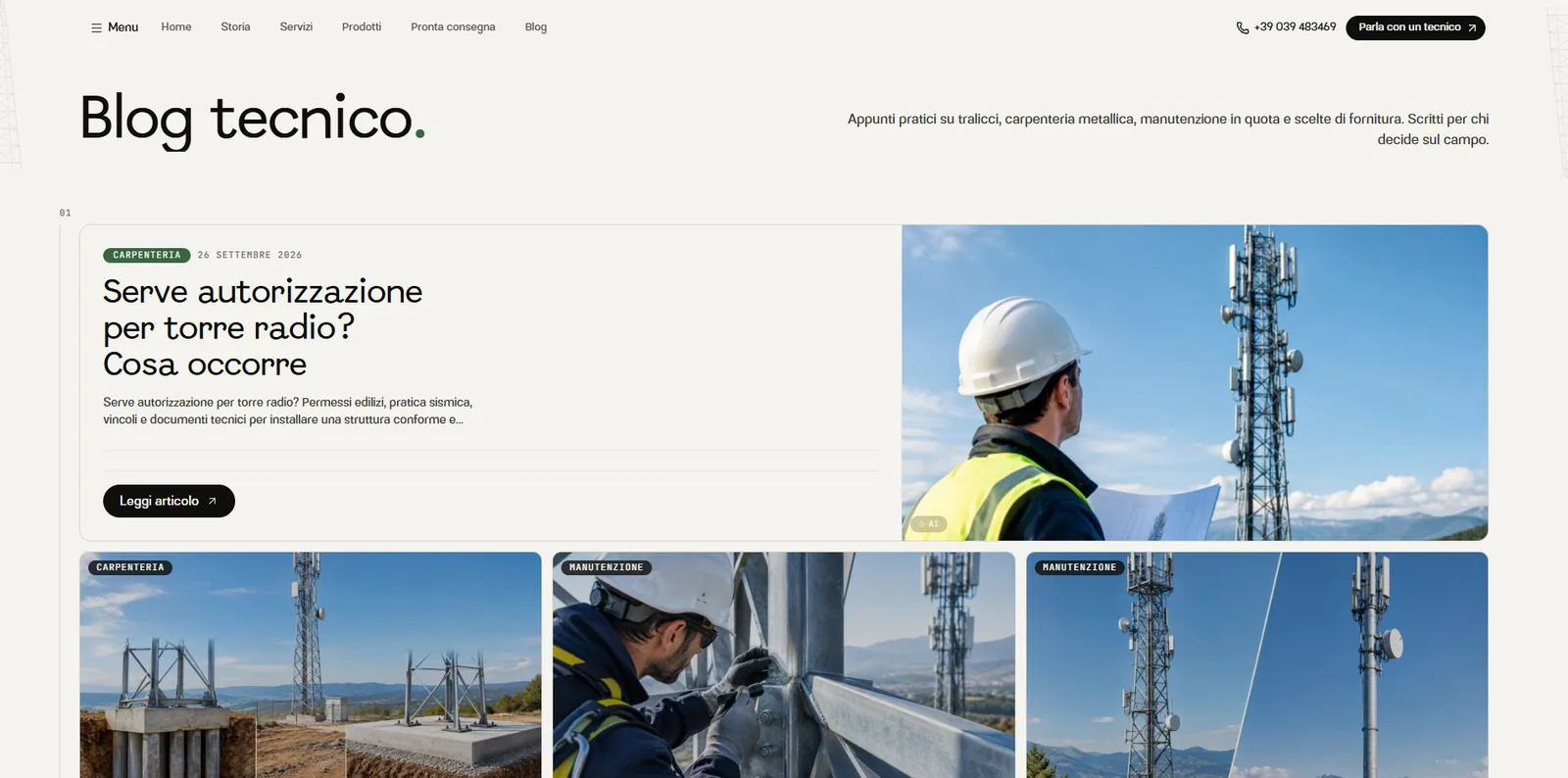
Task: Open the Servizi menu item
Action: coord(296,27)
